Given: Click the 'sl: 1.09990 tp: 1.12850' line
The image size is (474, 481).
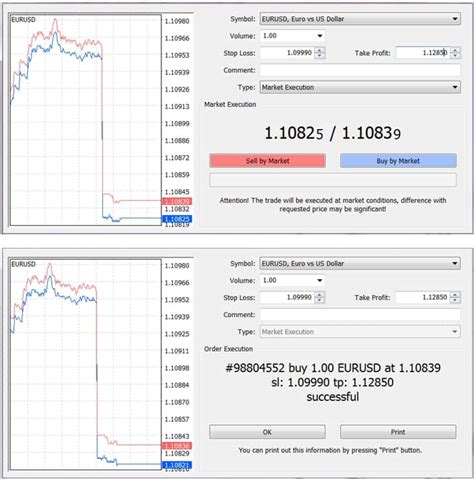Looking at the screenshot, I should click(332, 382).
